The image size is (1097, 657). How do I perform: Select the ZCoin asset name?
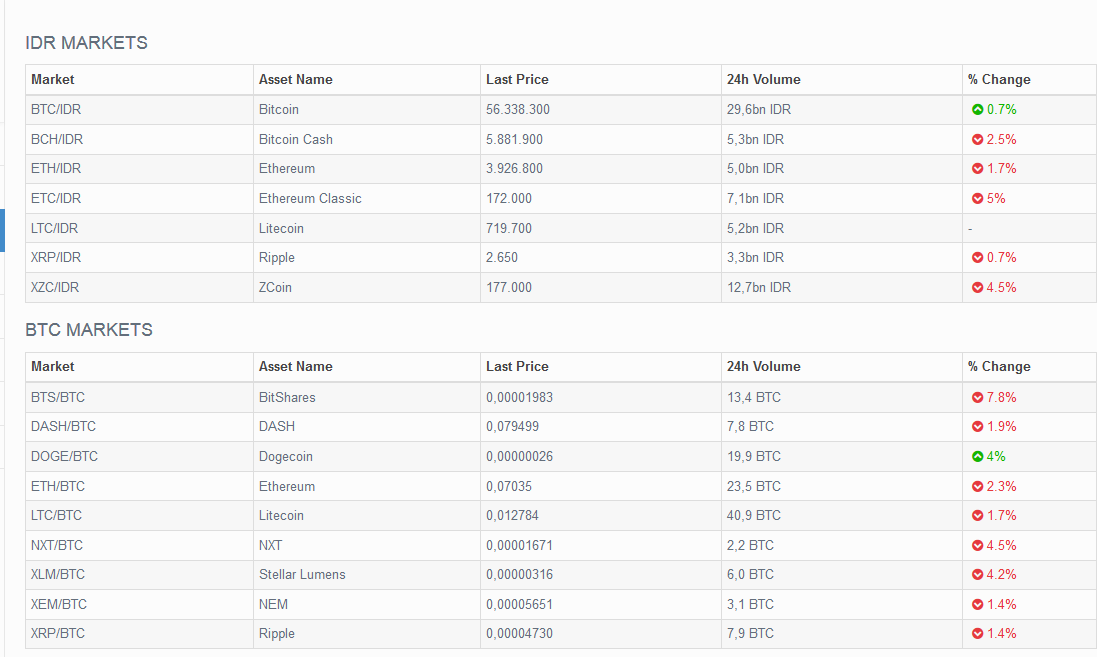tap(275, 288)
